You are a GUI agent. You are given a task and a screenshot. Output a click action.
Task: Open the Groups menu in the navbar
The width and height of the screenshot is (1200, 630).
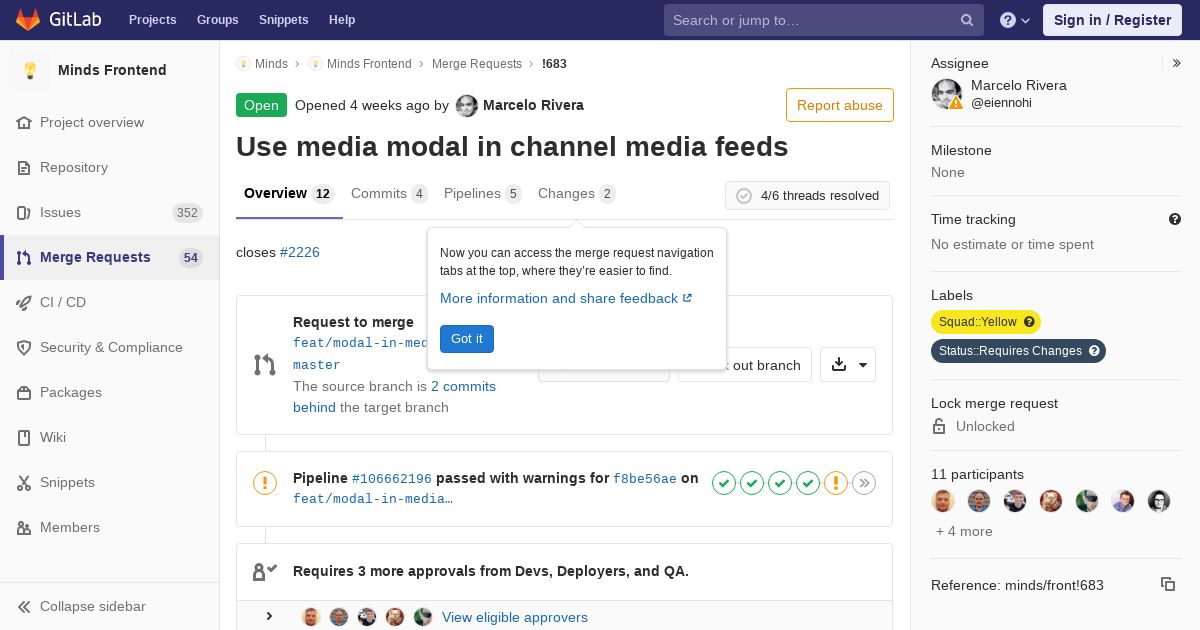[x=217, y=20]
